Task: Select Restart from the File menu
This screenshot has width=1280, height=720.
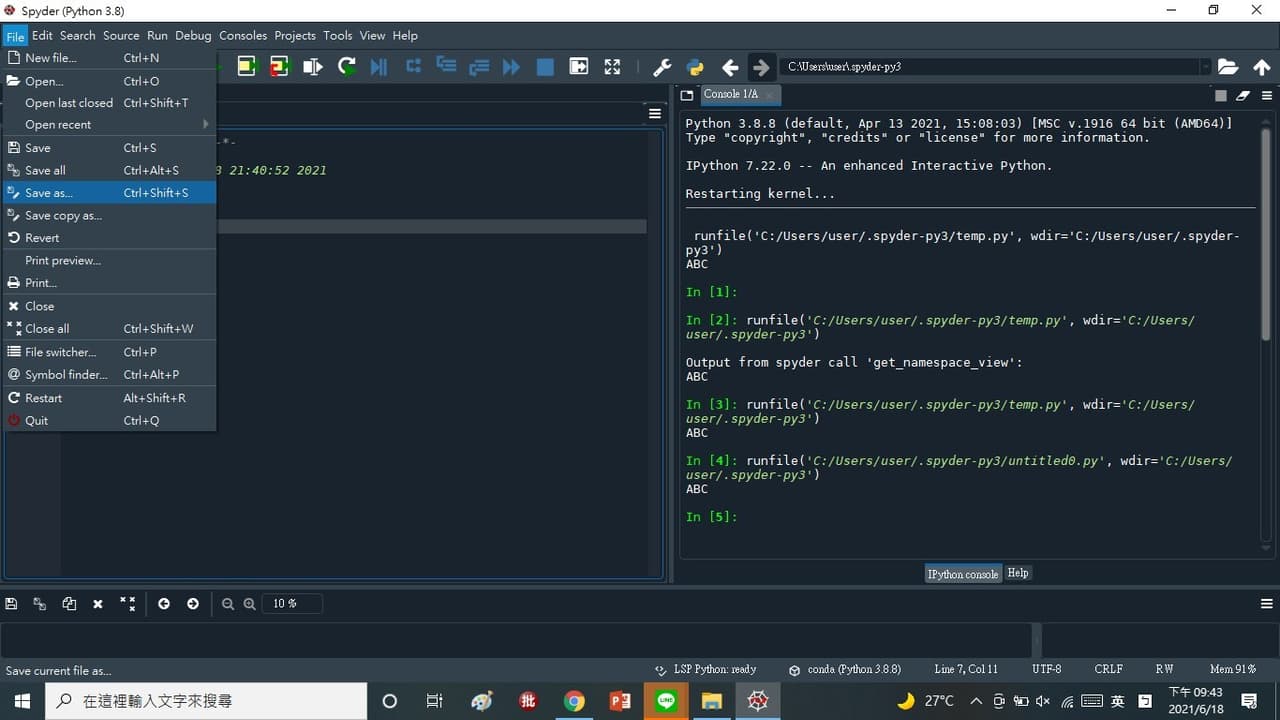Action: tap(109, 398)
